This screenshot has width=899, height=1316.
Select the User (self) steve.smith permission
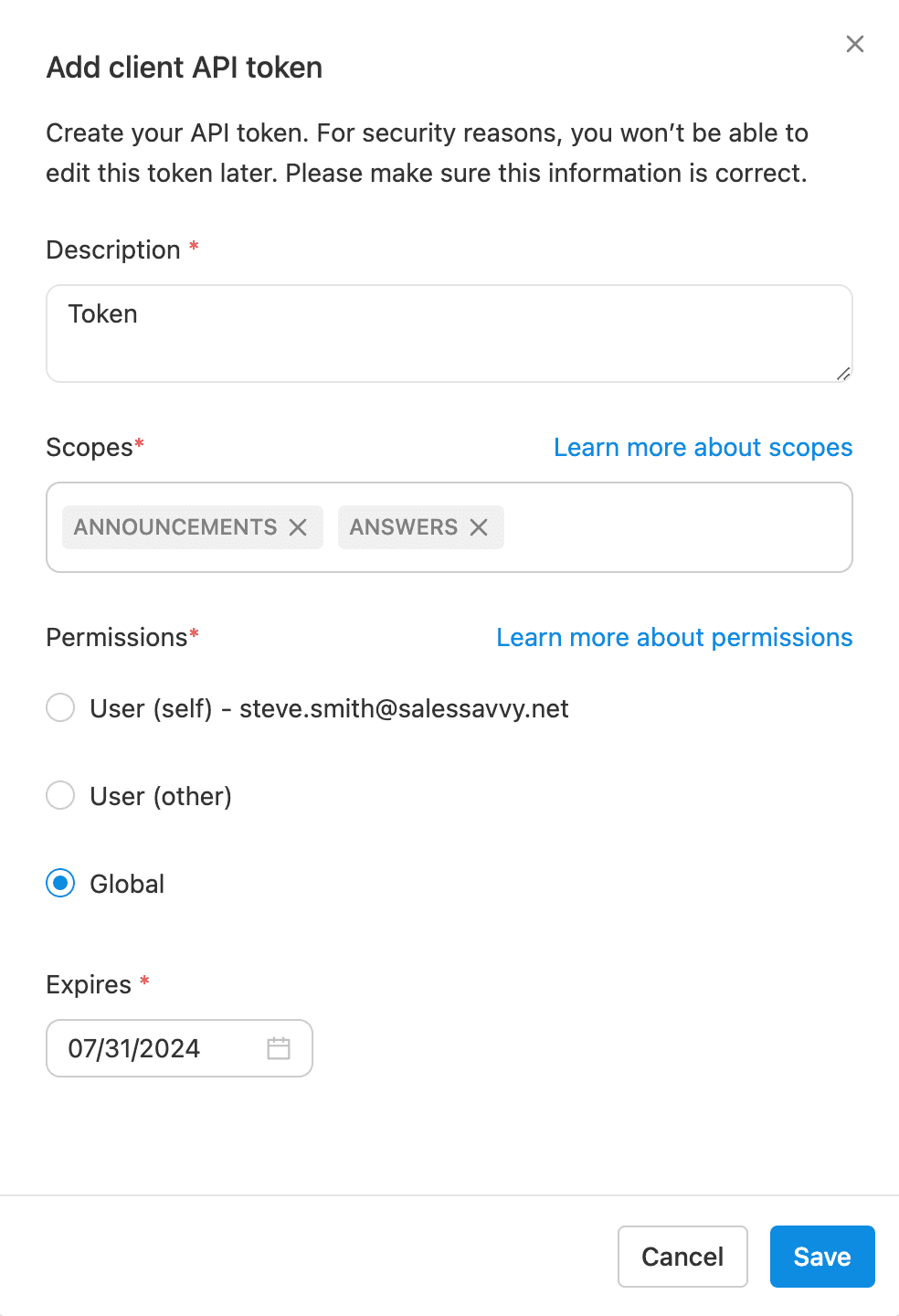(59, 707)
